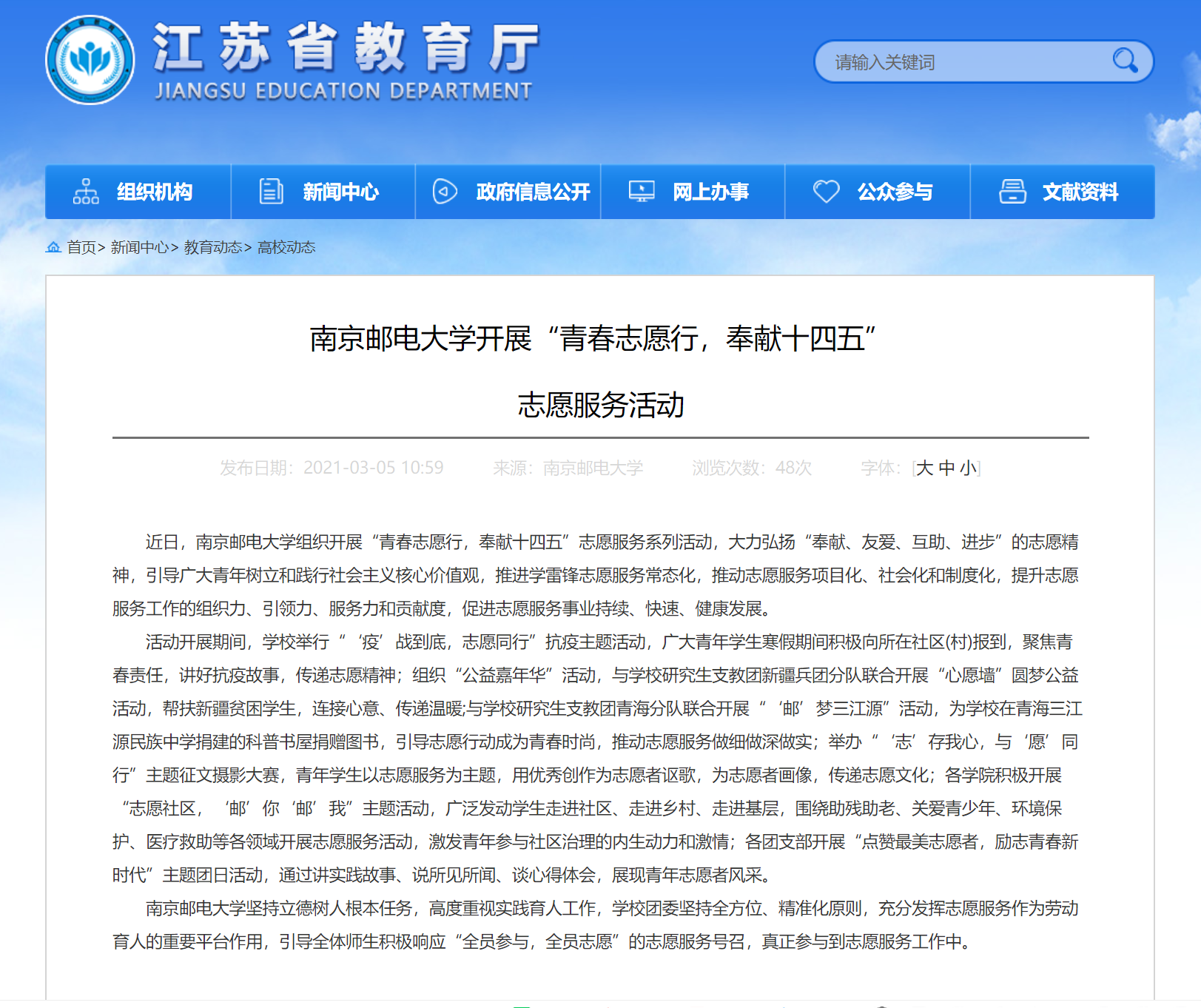The image size is (1201, 1008).
Task: Click the organization chart icon beside 组织机构
Action: 86,192
